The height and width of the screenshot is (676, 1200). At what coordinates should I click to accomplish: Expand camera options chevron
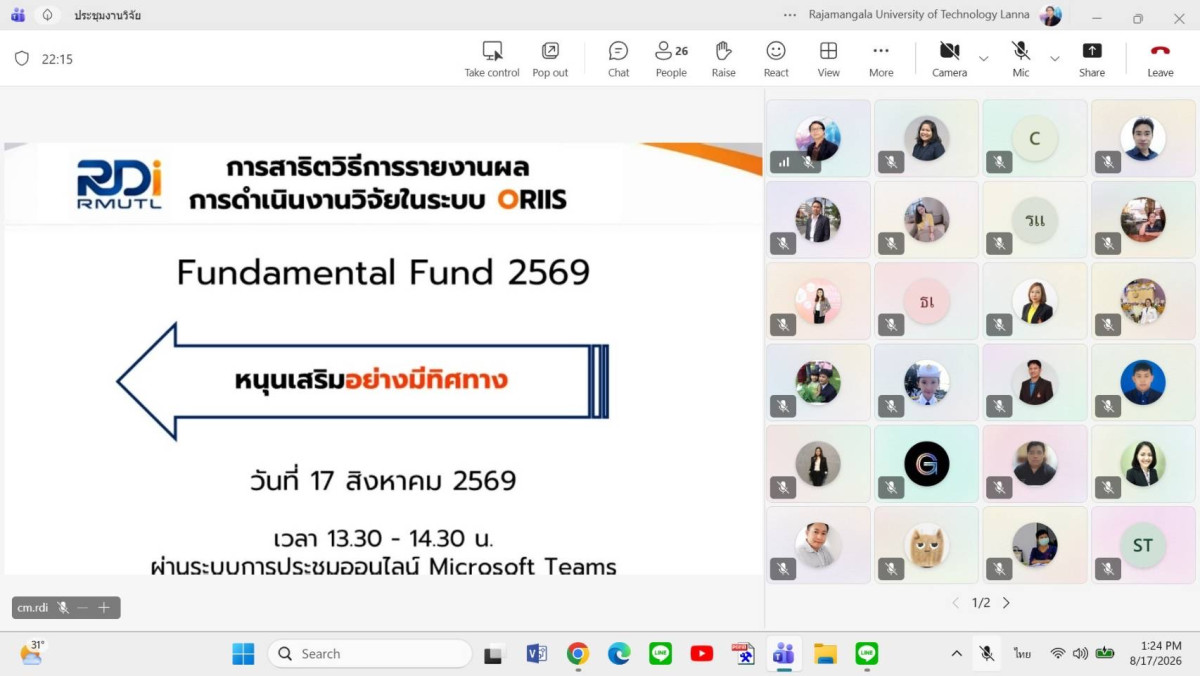pos(983,59)
